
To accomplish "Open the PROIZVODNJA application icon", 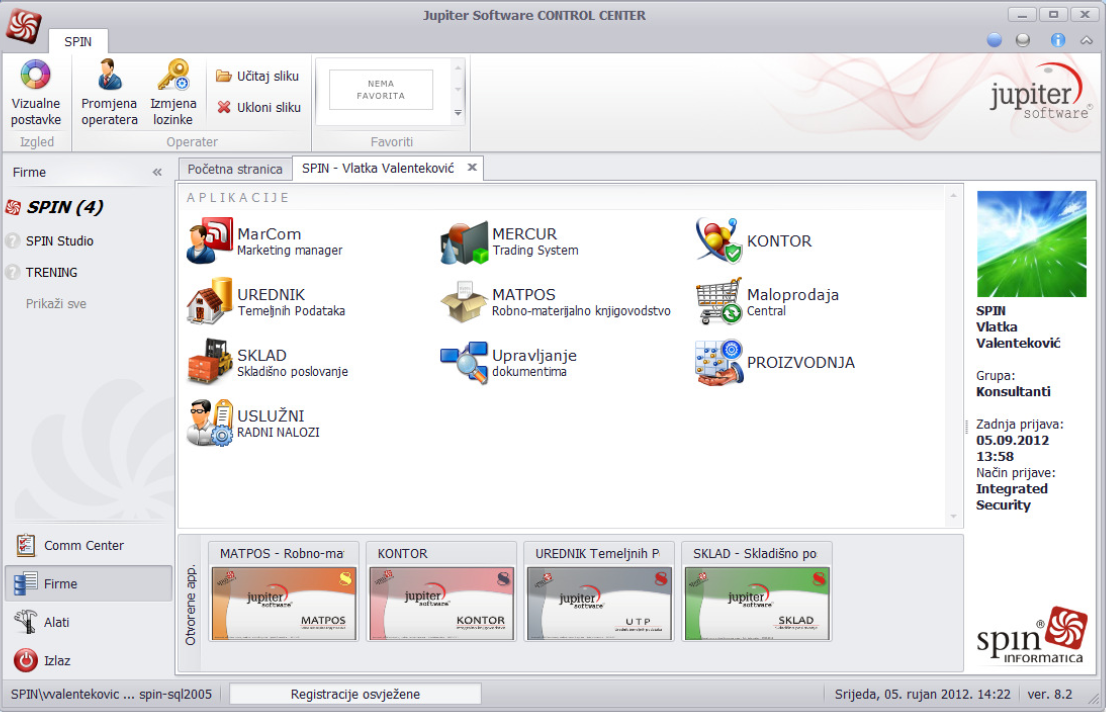I will (720, 363).
